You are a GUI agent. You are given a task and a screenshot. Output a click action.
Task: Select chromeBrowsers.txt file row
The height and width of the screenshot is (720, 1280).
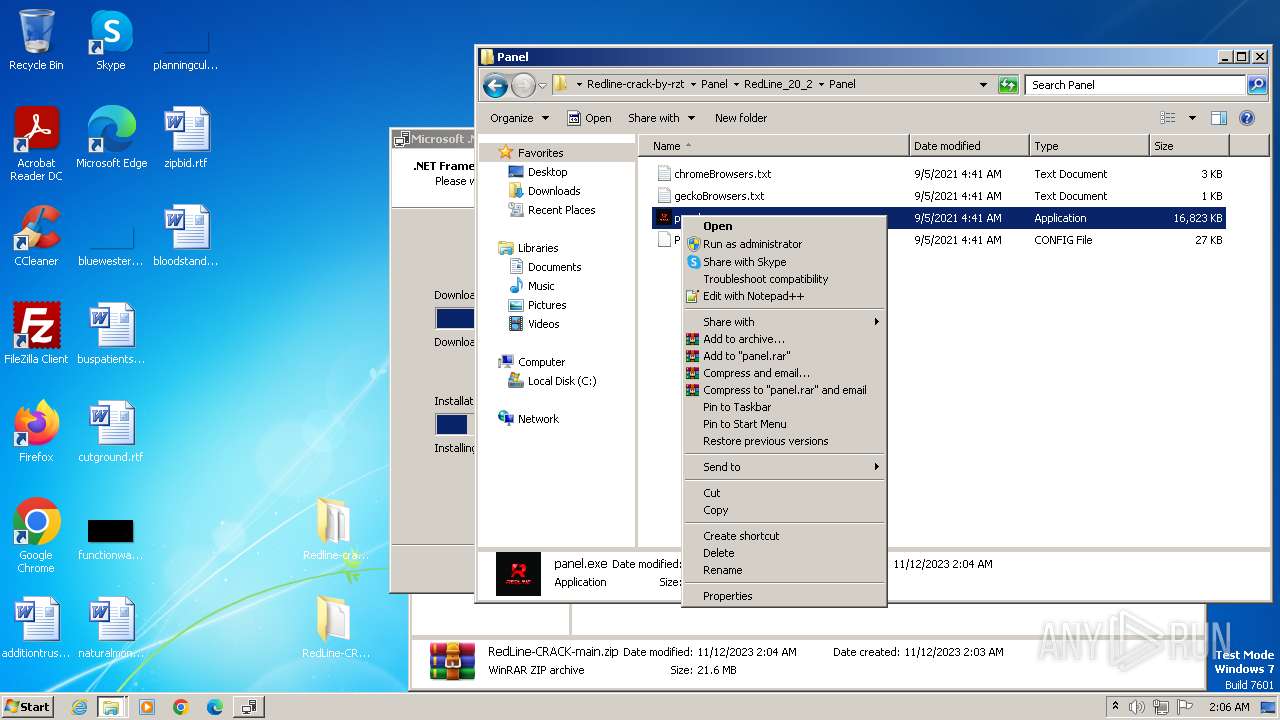pos(938,174)
